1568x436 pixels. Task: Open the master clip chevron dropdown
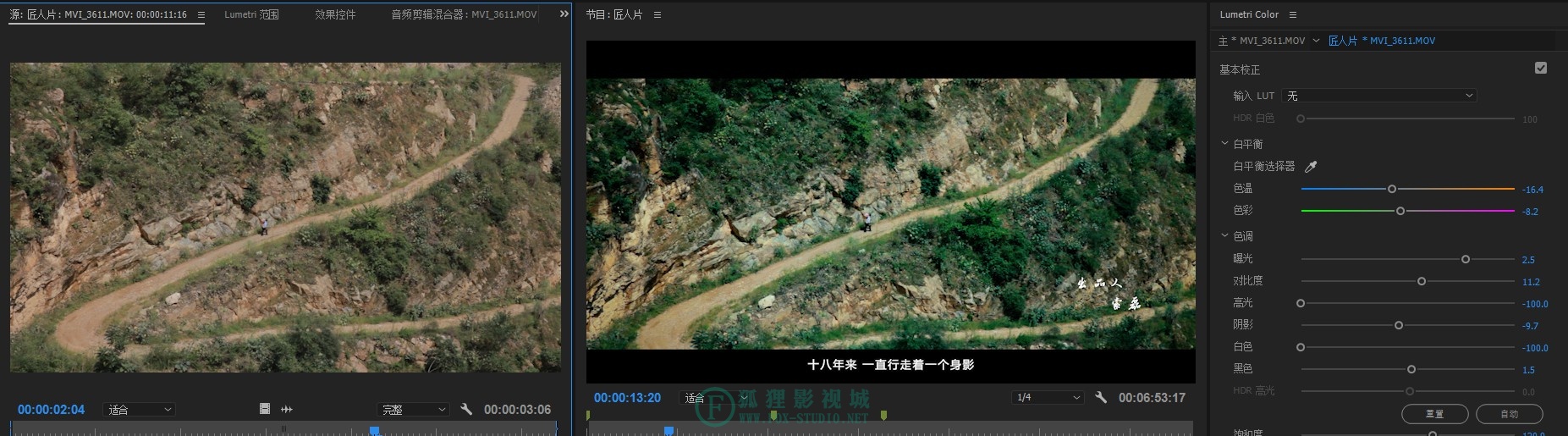(1316, 41)
